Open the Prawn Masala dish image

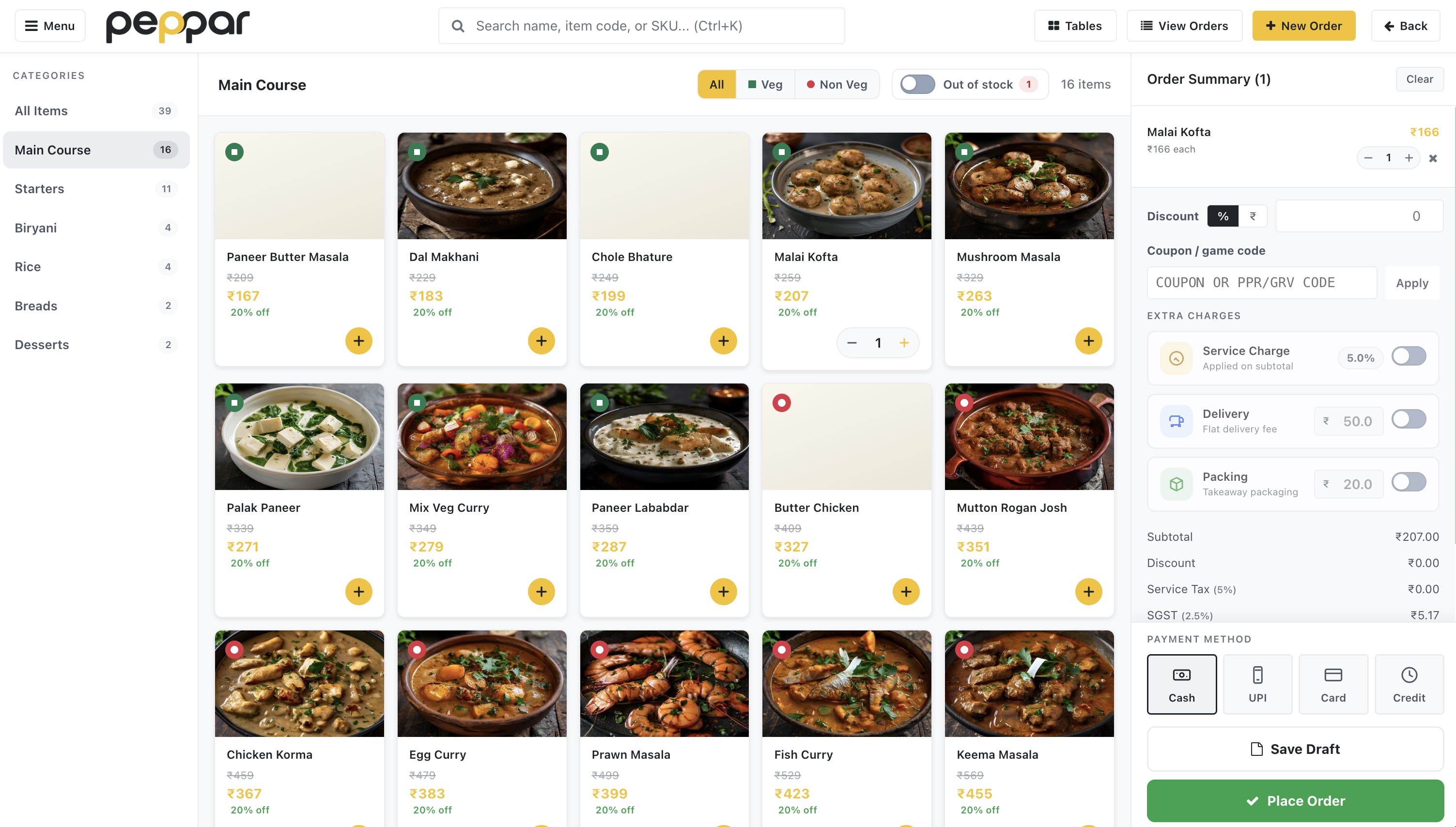tap(664, 684)
